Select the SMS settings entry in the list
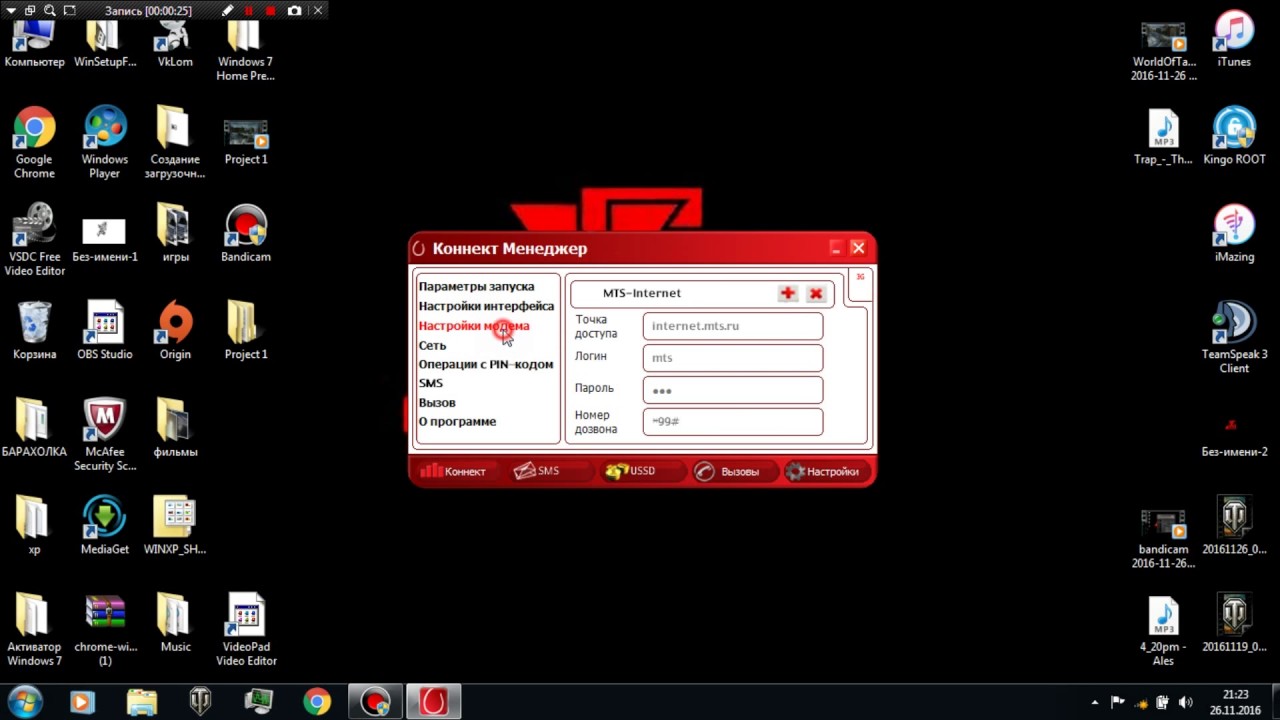This screenshot has height=720, width=1280. (x=430, y=383)
